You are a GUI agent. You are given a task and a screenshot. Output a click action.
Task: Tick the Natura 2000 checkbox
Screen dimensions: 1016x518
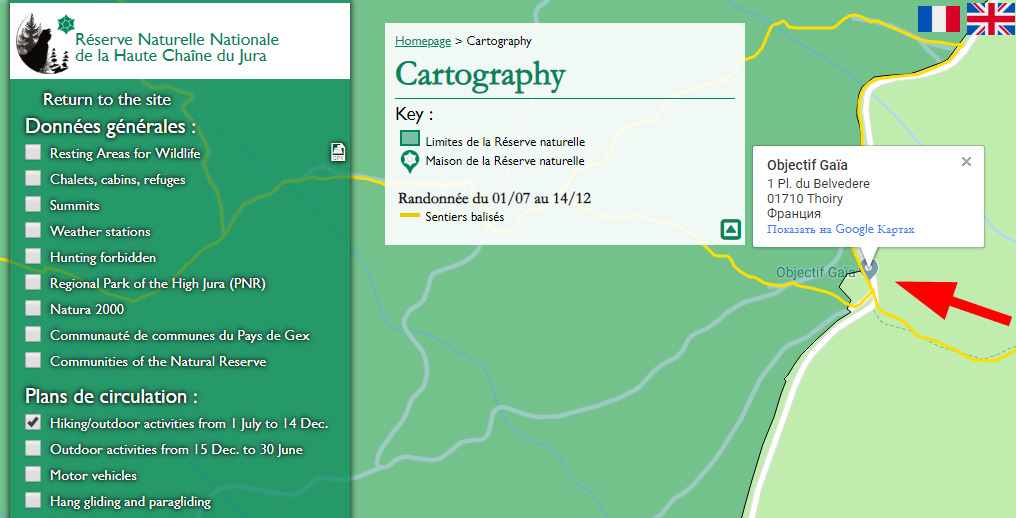click(x=33, y=308)
